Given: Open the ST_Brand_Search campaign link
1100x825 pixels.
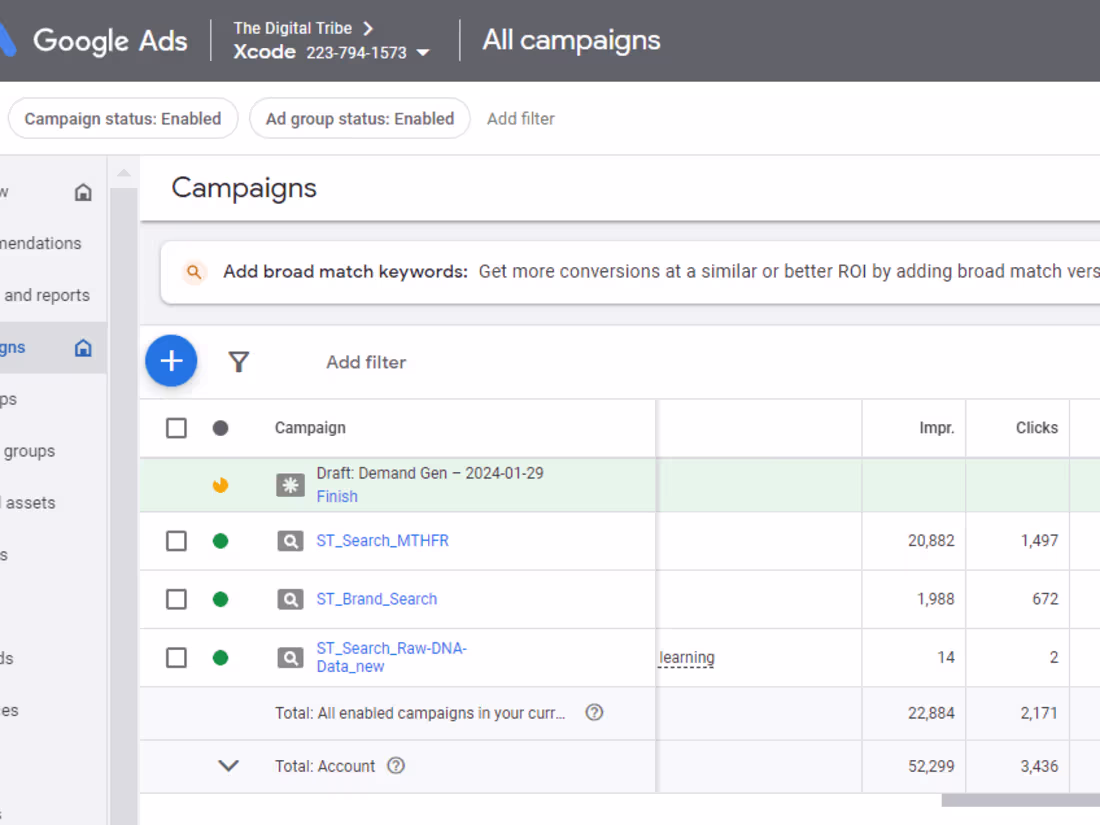Looking at the screenshot, I should tap(377, 599).
